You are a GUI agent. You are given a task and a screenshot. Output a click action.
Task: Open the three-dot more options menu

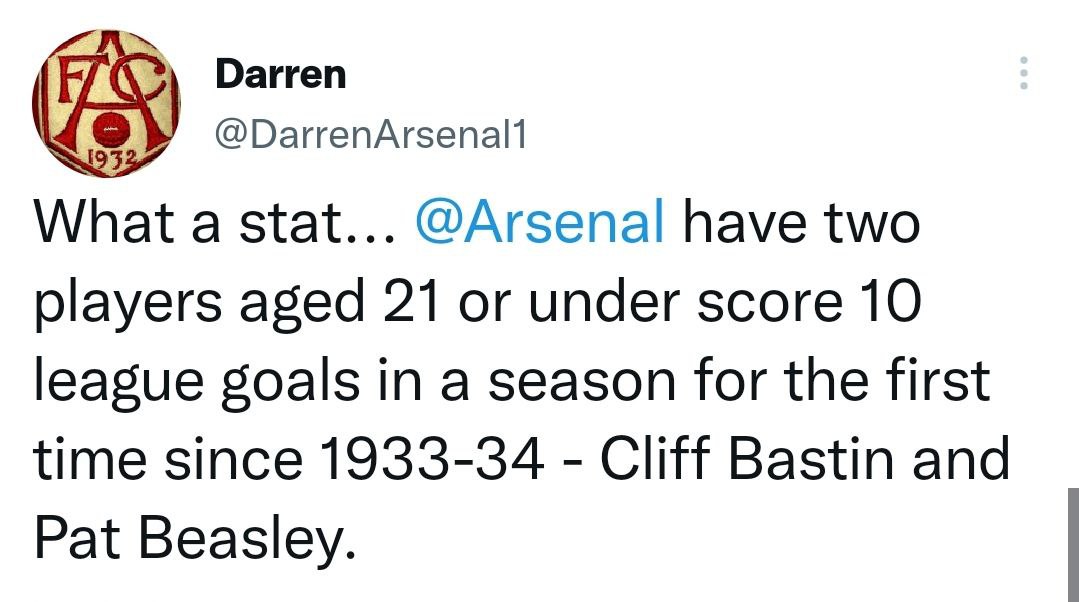pos(1022,74)
